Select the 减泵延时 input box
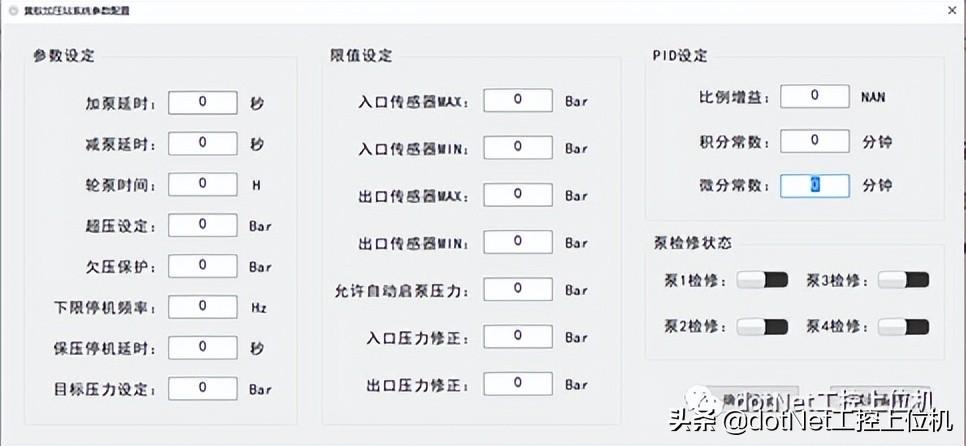The image size is (966, 446). [202, 144]
